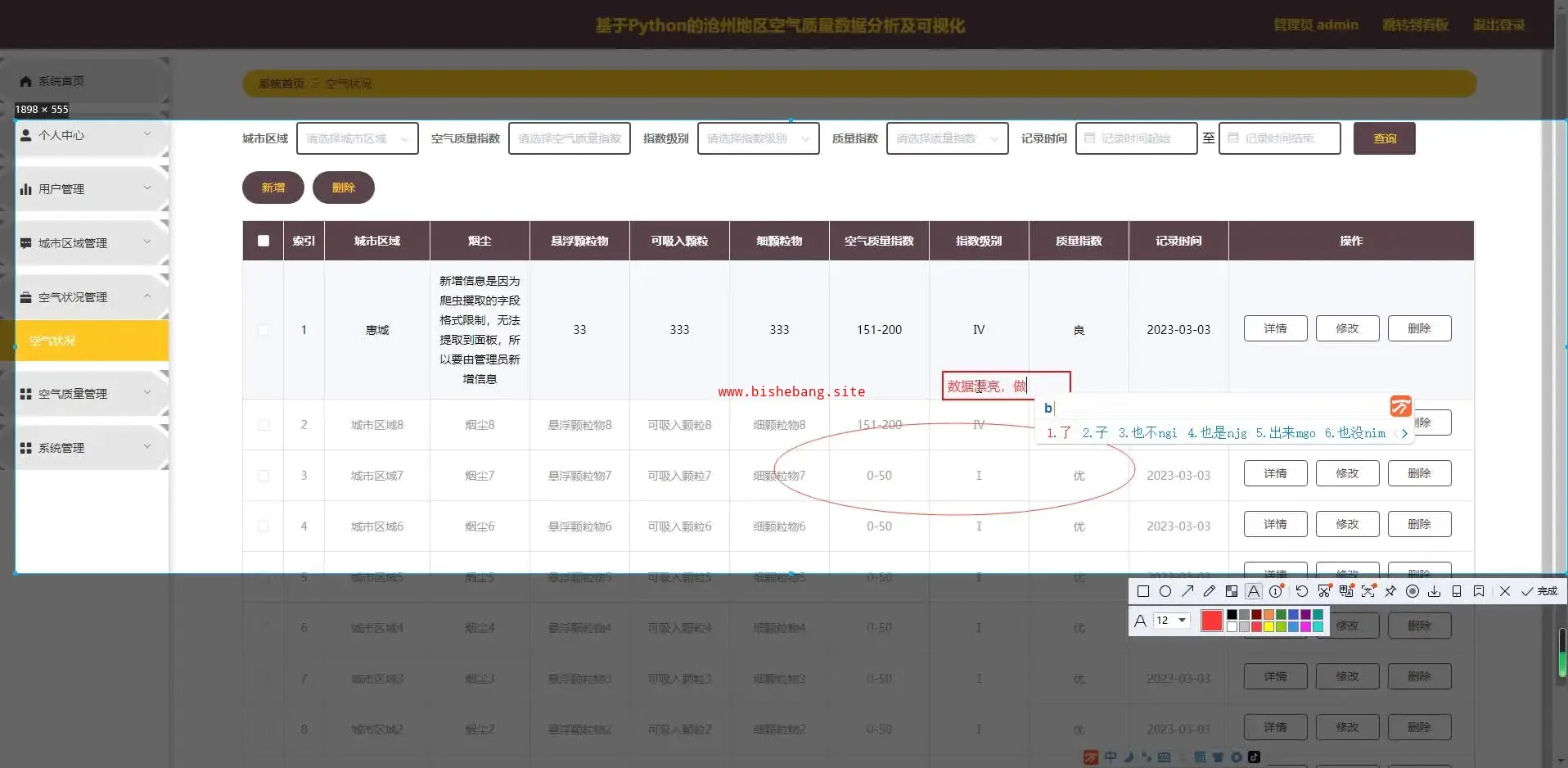Check the checkbox for row 3
The height and width of the screenshot is (768, 1568).
coord(264,476)
